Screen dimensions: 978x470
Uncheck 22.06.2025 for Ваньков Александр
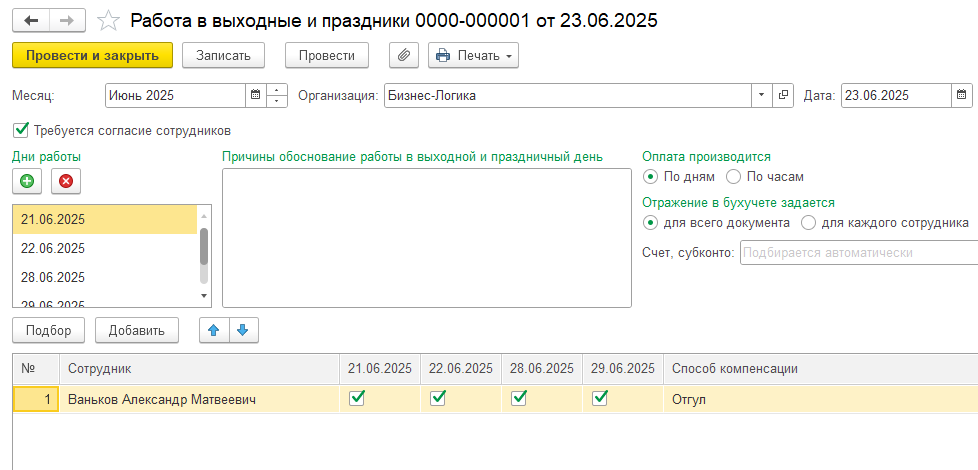tap(438, 398)
